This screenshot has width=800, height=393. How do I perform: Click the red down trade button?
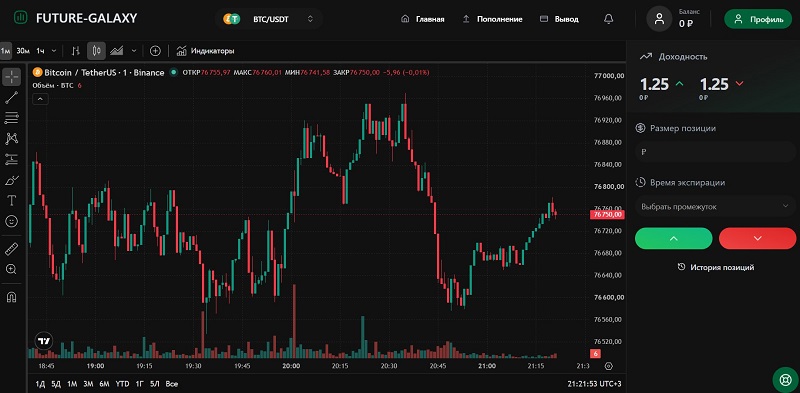point(758,238)
